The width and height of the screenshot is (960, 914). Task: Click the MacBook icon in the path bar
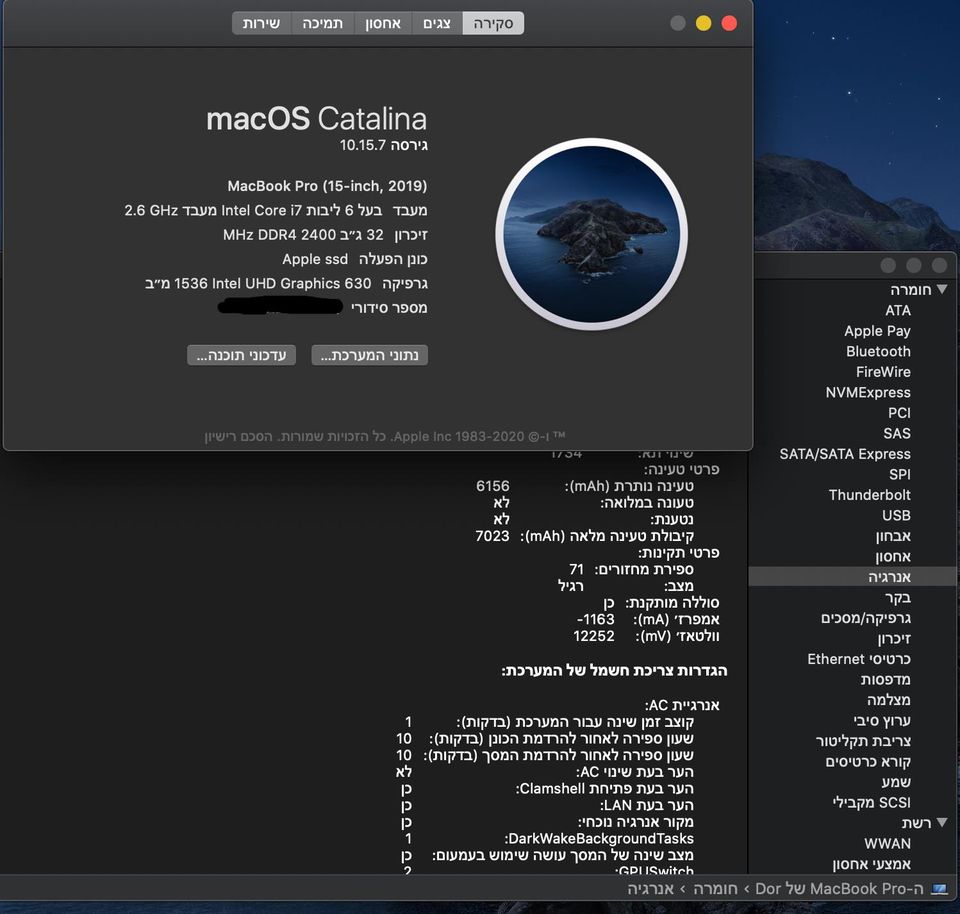[x=938, y=888]
